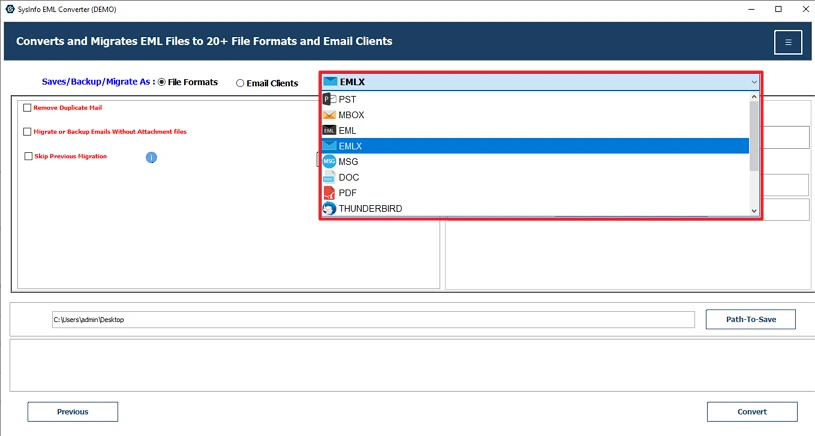The width and height of the screenshot is (815, 436).
Task: Click the Convert button
Action: click(752, 412)
